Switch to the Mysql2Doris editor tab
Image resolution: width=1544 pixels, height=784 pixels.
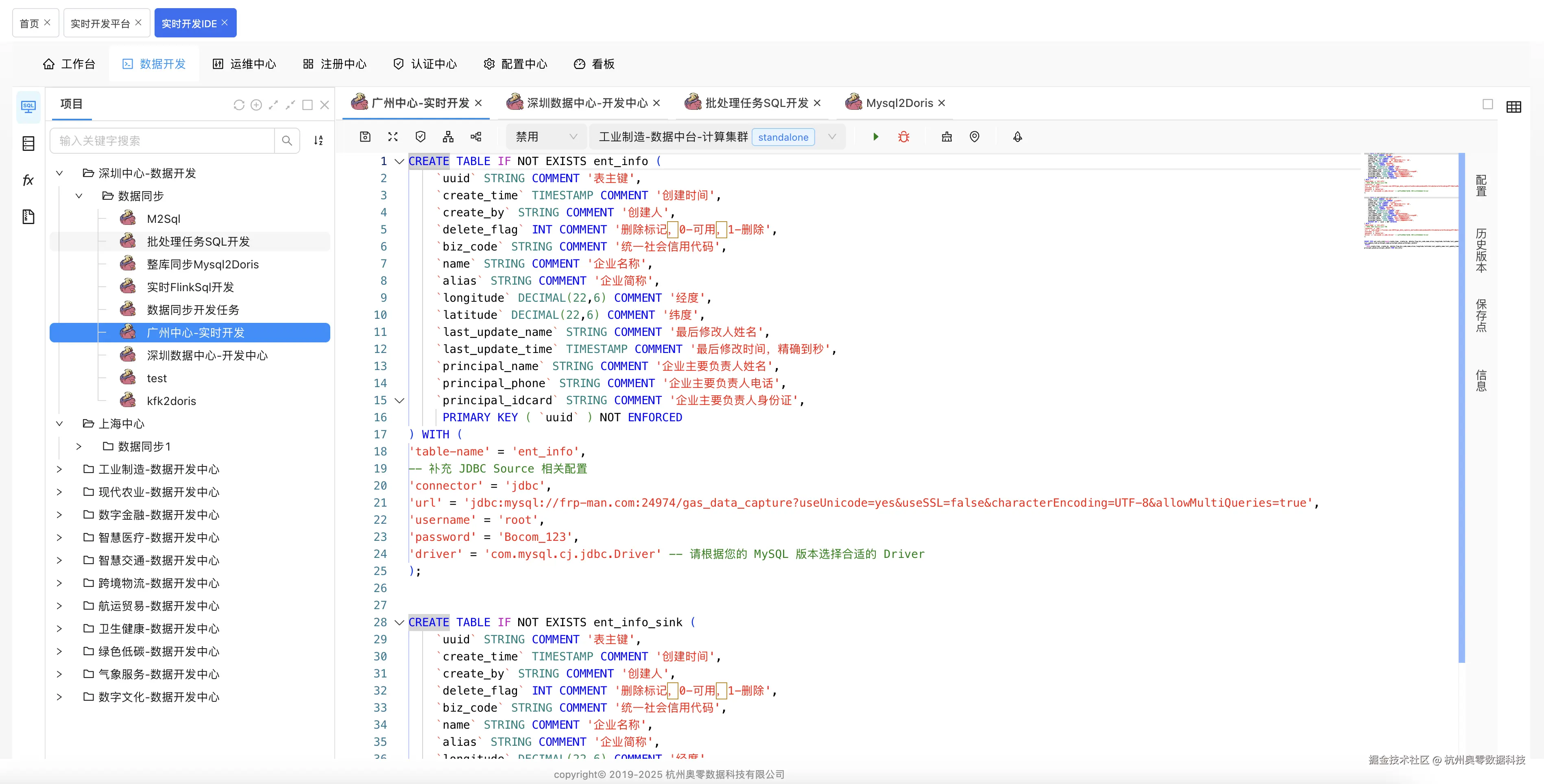tap(896, 102)
